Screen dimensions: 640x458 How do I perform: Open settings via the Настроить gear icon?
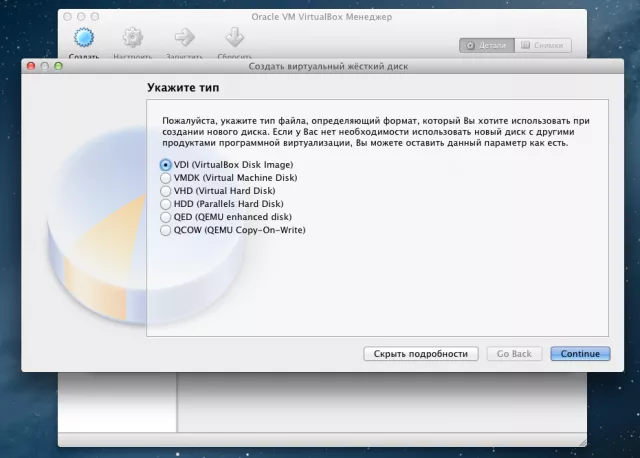point(132,38)
